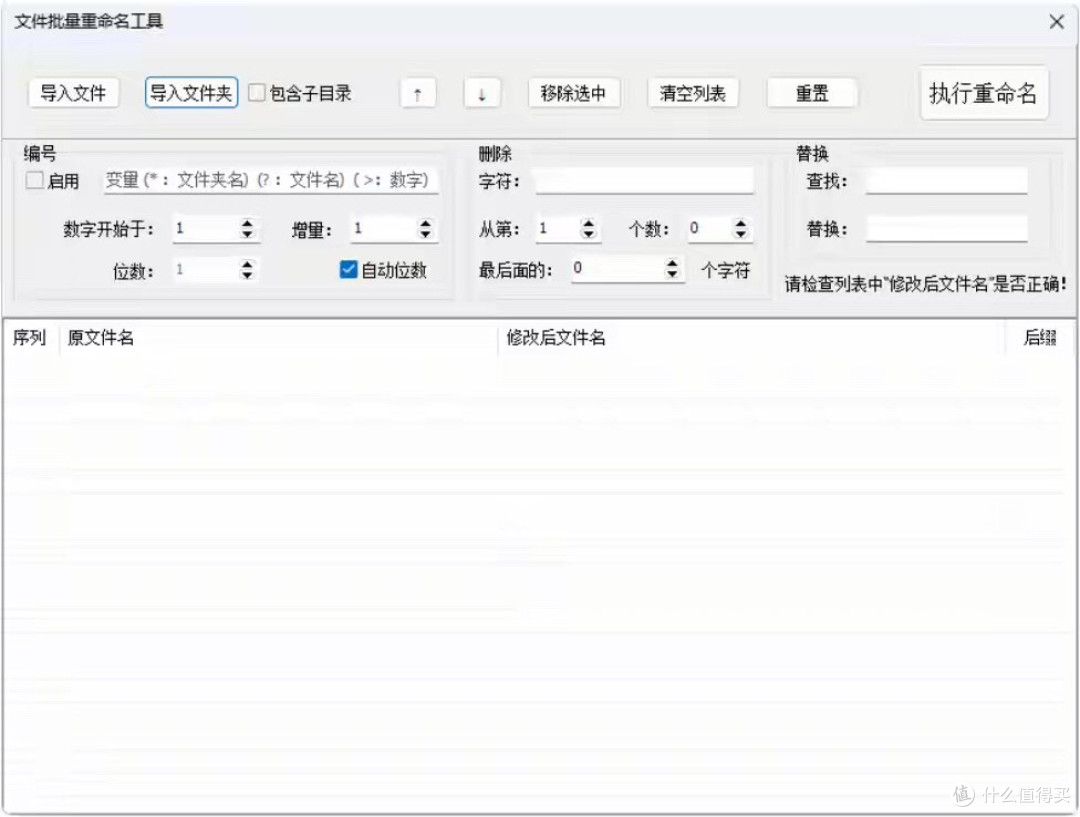Decrease the 数字开始于 value
1080x817 pixels.
point(247,234)
